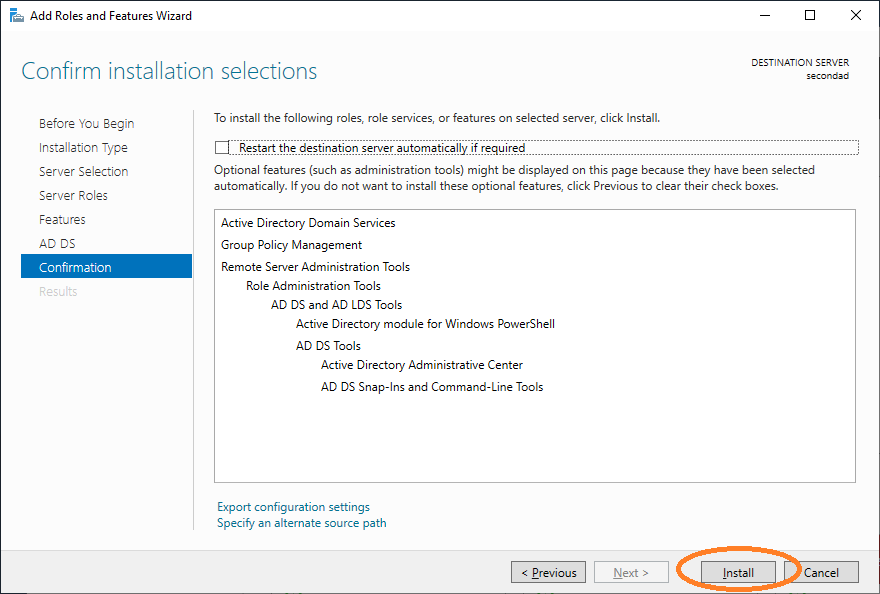
Task: Click AD DS Snap-Ins and Command-Line Tools
Action: point(432,387)
